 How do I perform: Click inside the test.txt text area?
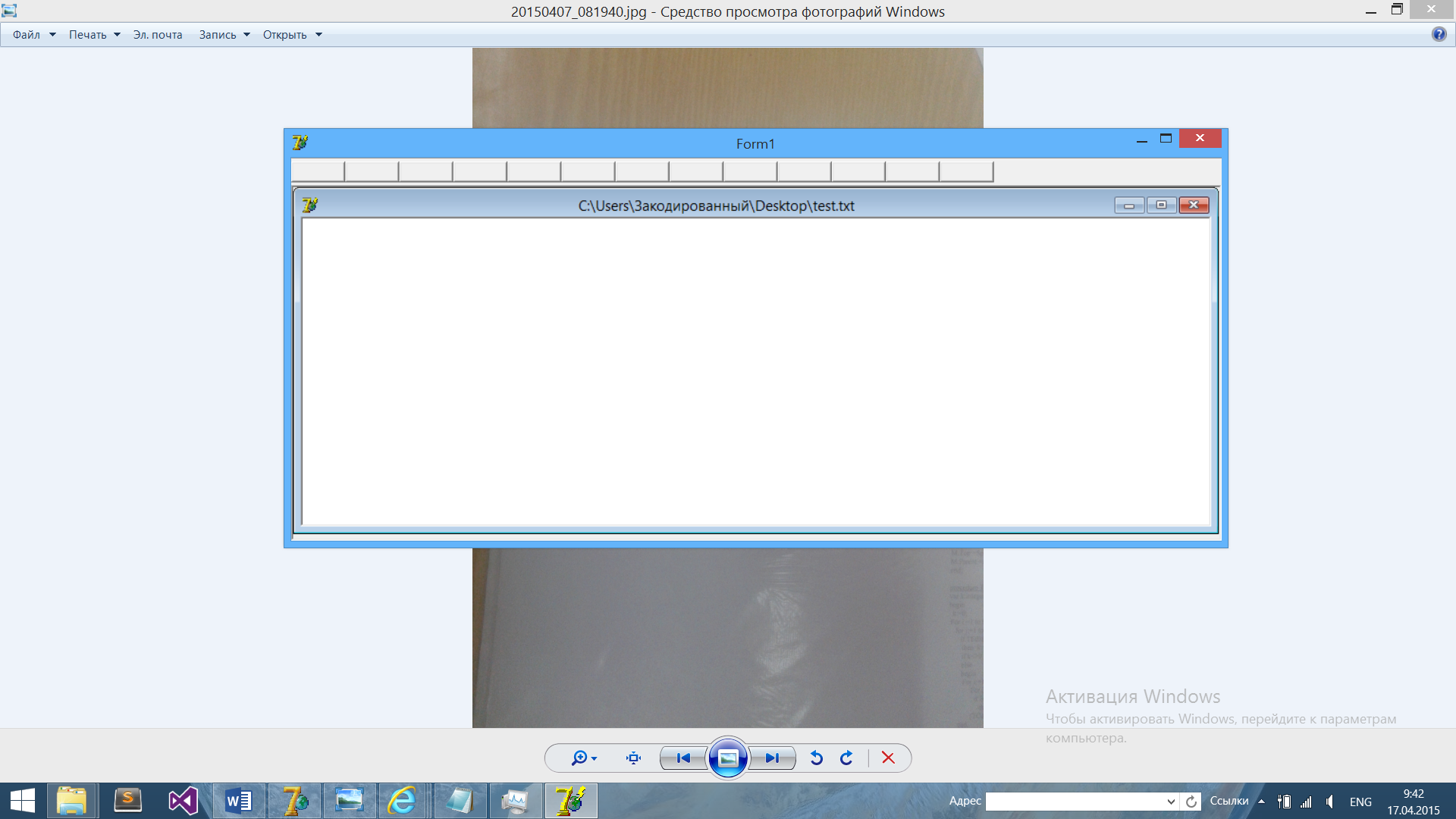[755, 372]
